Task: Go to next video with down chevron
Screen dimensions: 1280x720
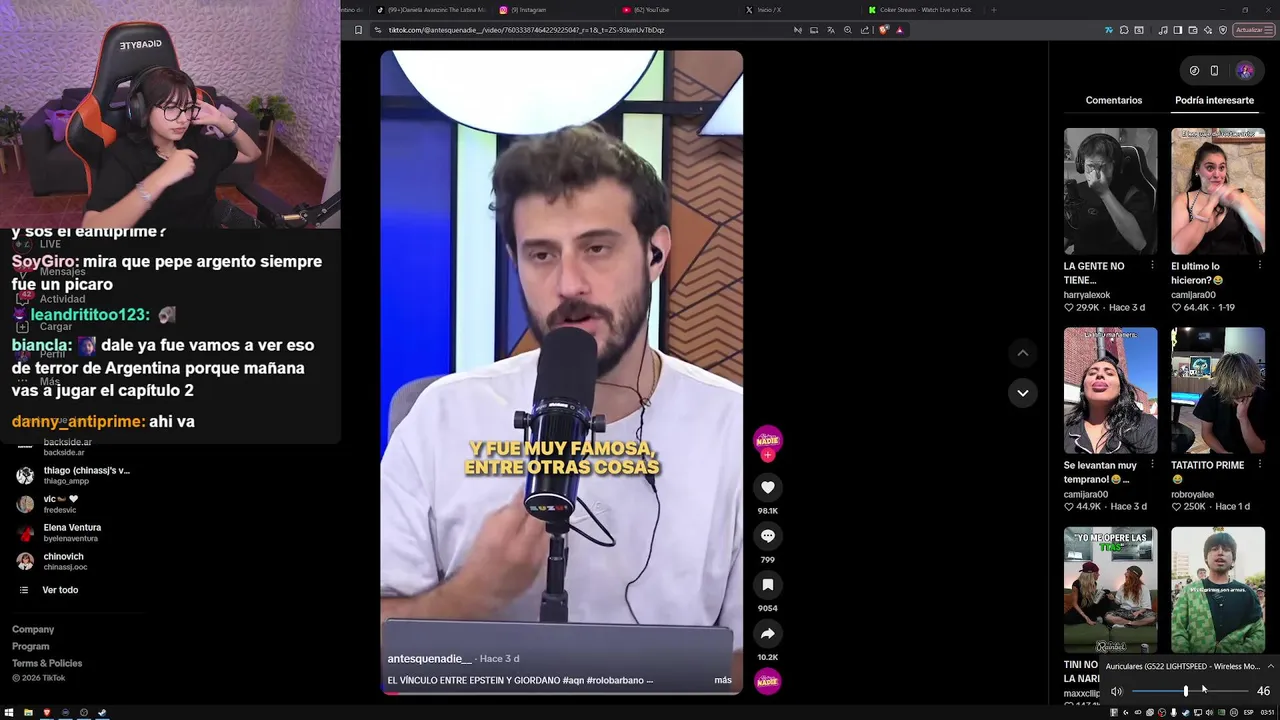Action: pyautogui.click(x=1022, y=393)
